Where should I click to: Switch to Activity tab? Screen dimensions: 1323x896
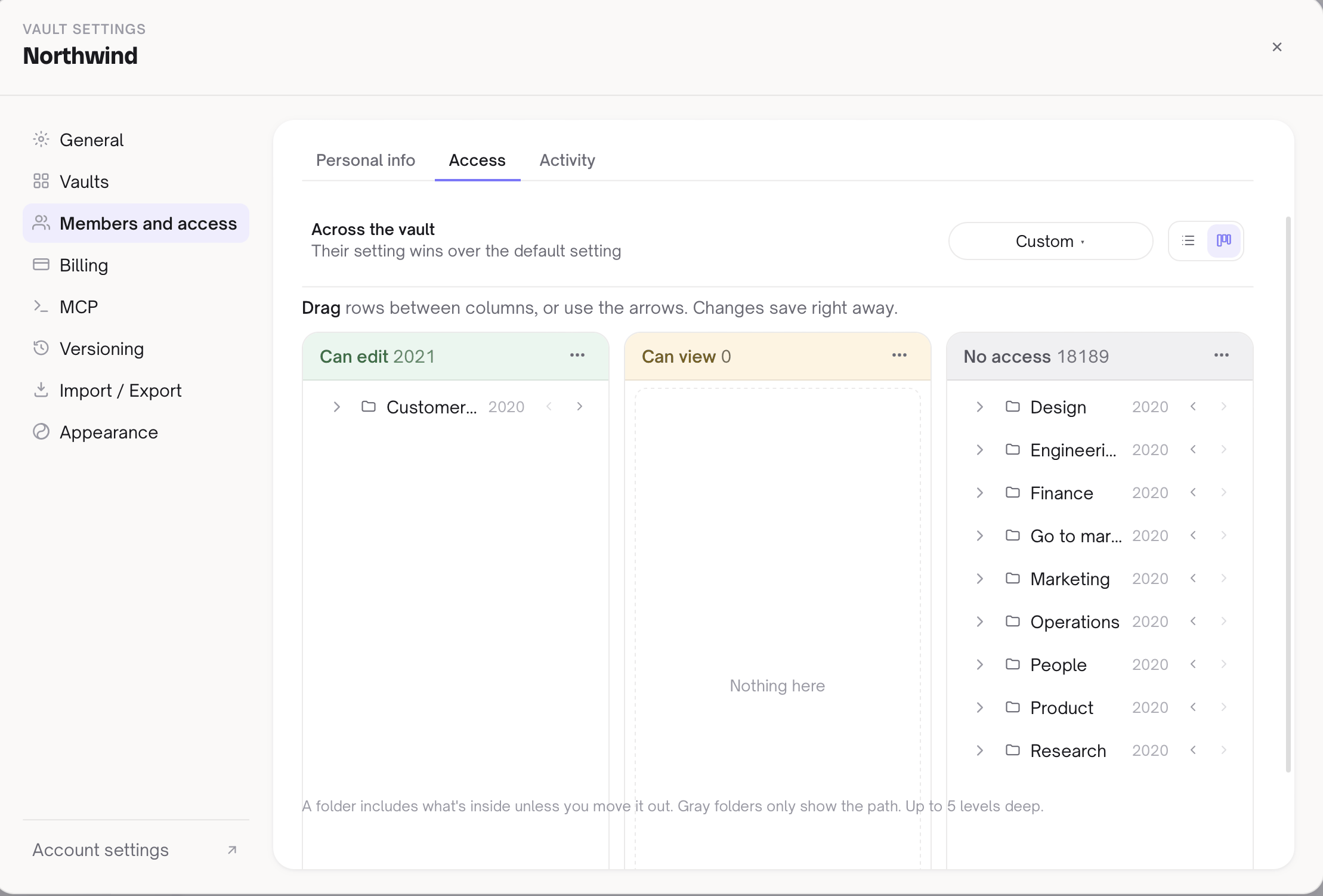(567, 160)
